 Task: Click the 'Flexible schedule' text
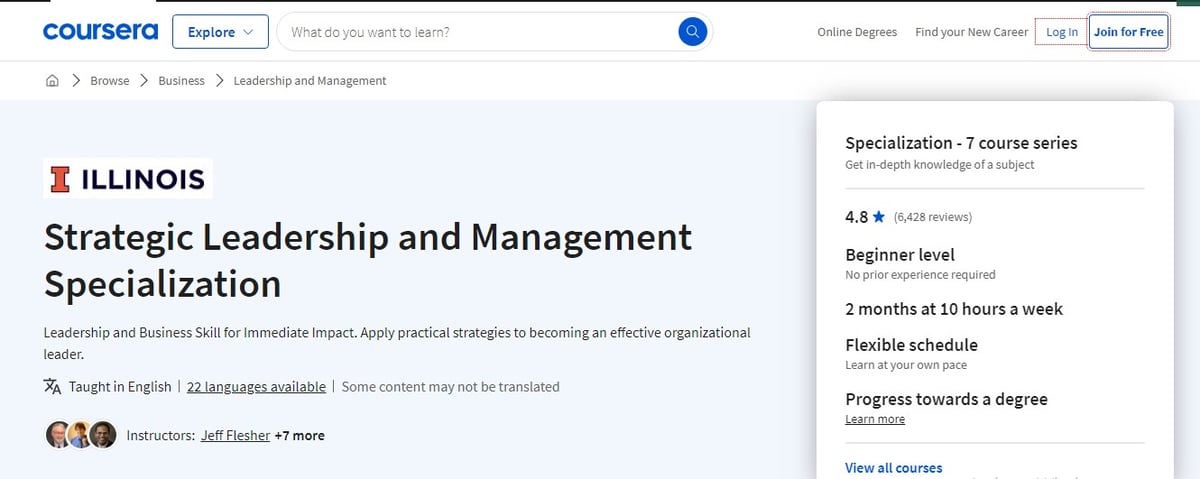tap(911, 345)
